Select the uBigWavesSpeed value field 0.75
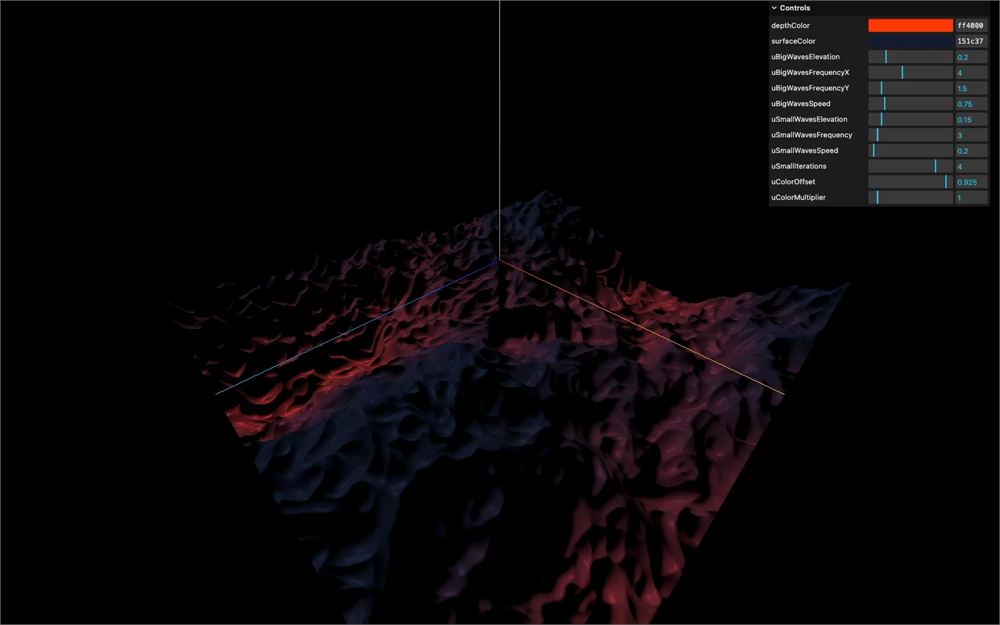The width and height of the screenshot is (1000, 625). 971,103
